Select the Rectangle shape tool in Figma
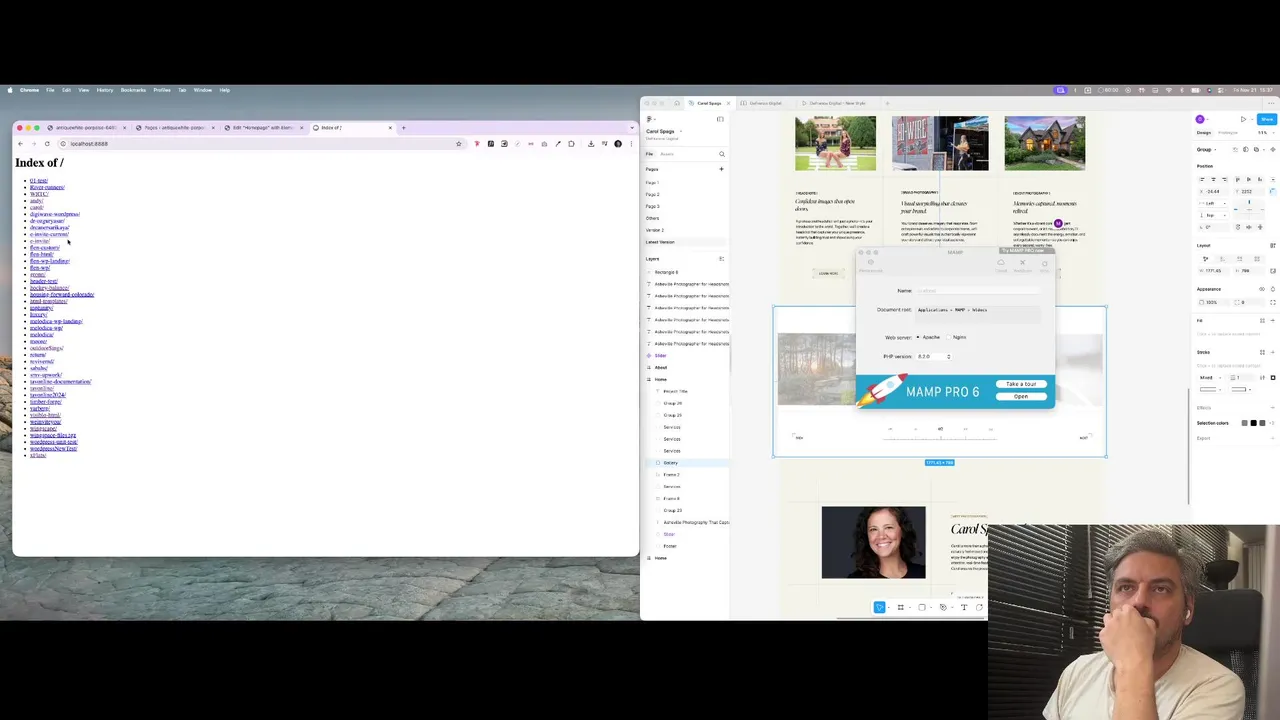This screenshot has height=720, width=1280. click(922, 607)
